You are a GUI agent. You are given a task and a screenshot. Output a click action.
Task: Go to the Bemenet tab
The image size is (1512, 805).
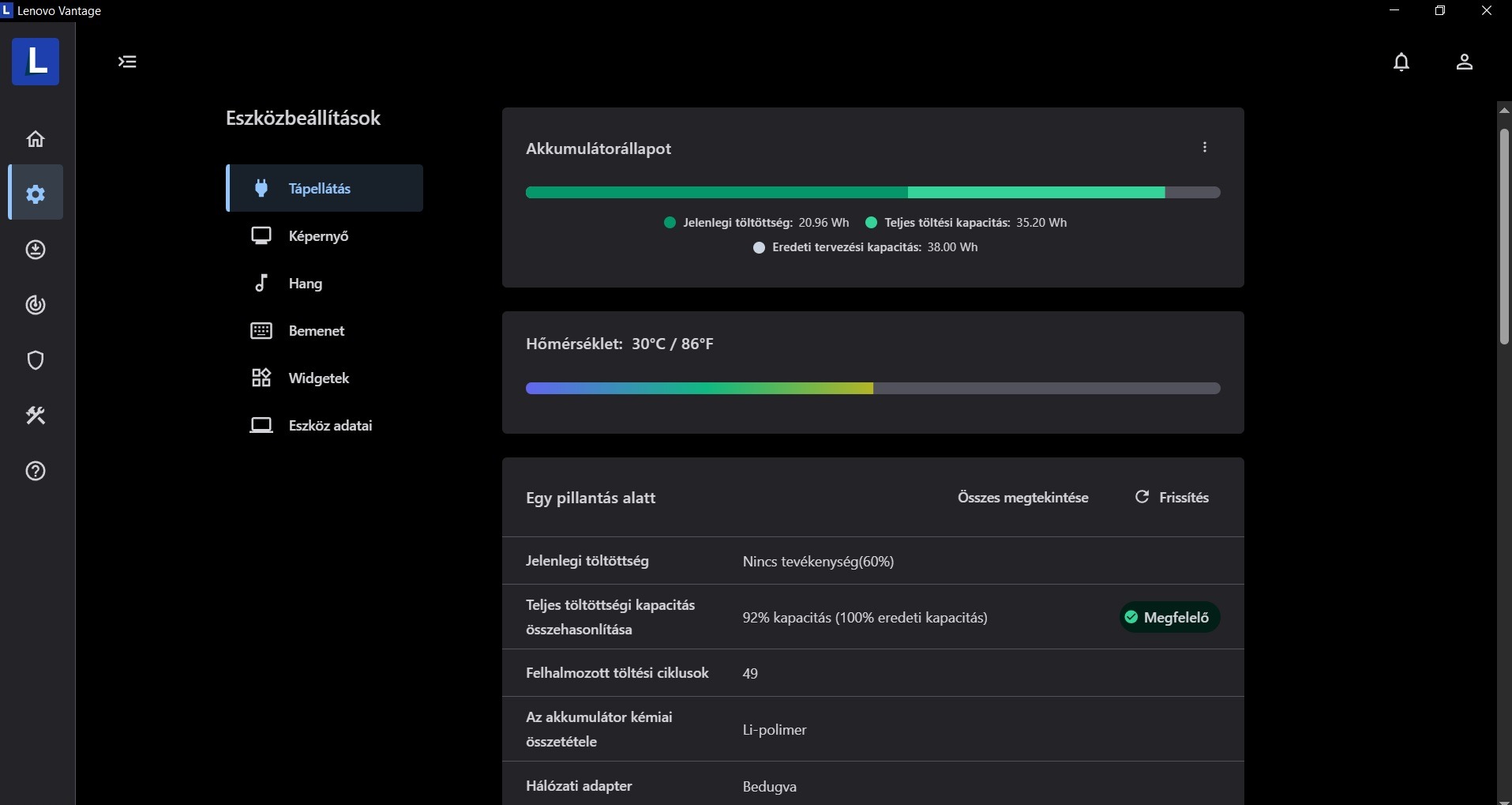316,331
